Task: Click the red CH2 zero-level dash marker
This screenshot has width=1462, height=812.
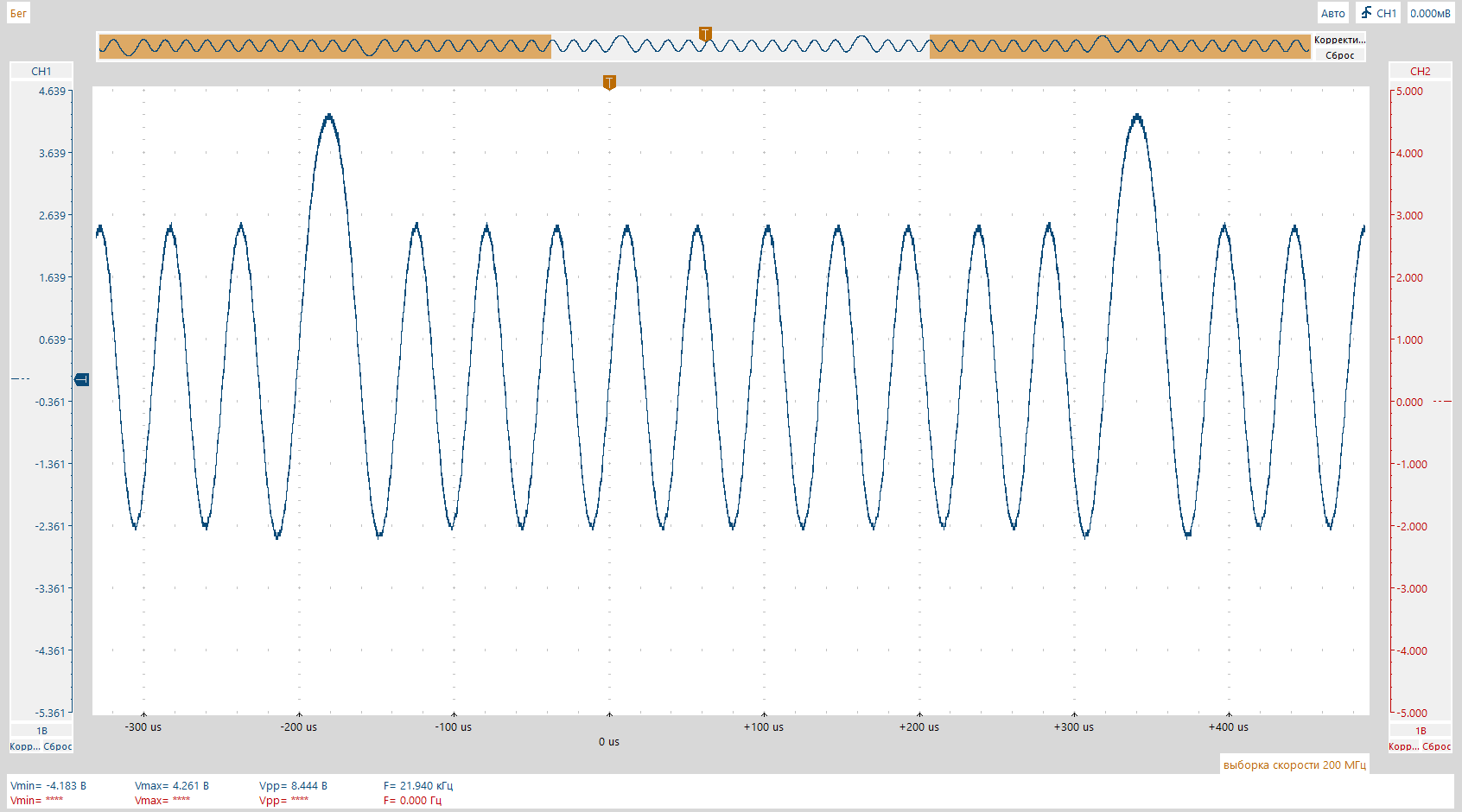Action: tap(1442, 402)
